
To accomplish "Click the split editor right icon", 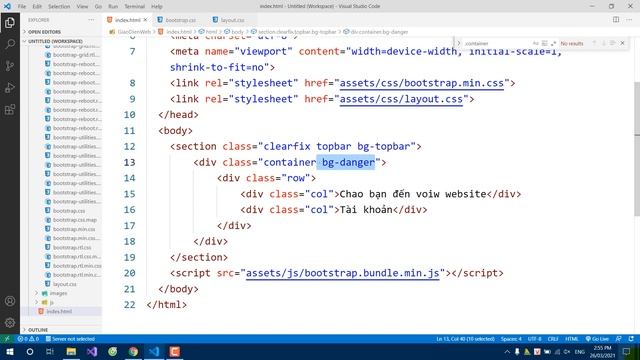I will pos(616,20).
